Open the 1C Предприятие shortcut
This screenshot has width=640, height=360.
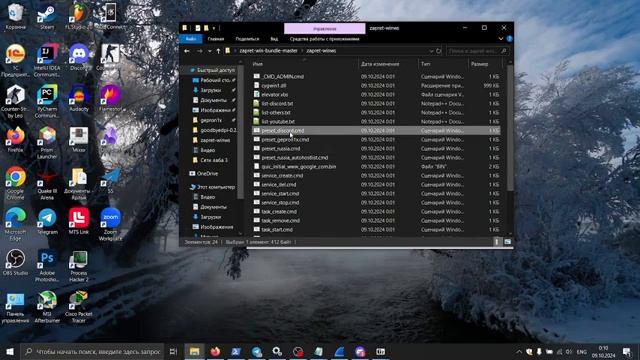pyautogui.click(x=16, y=60)
